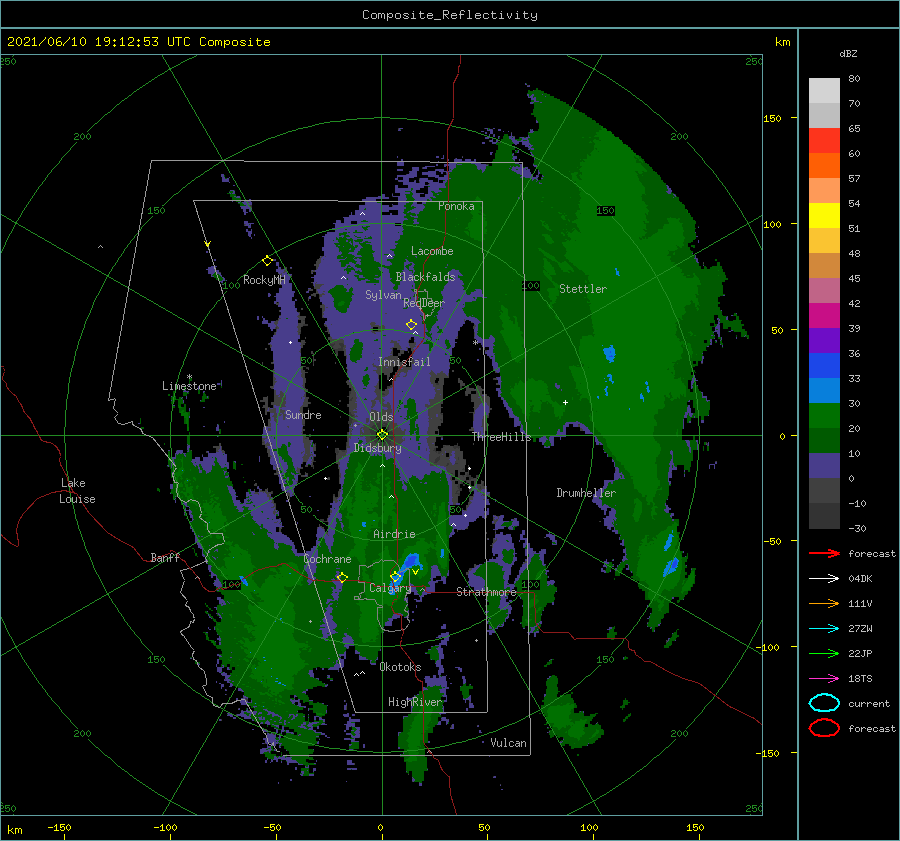Viewport: 900px width, 841px height.
Task: Click the Drumheller city label
Action: pos(586,493)
